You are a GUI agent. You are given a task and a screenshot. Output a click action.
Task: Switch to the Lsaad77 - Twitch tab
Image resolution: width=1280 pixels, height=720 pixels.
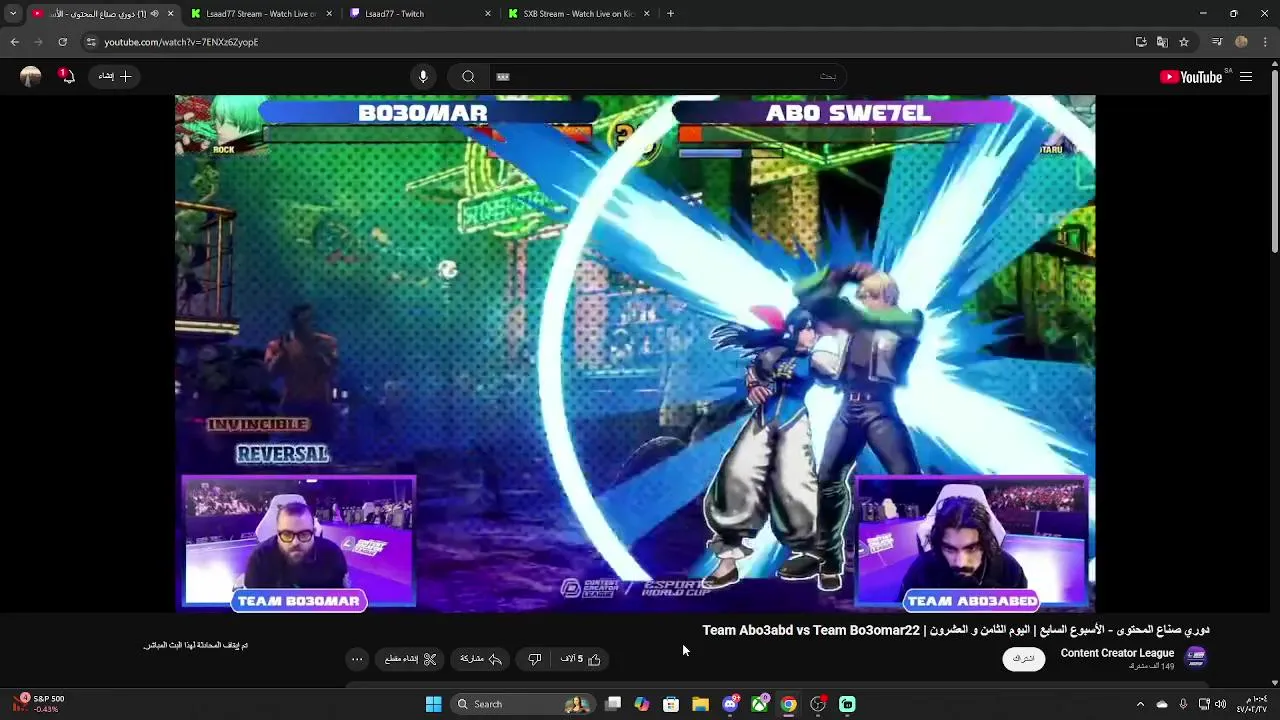click(418, 14)
